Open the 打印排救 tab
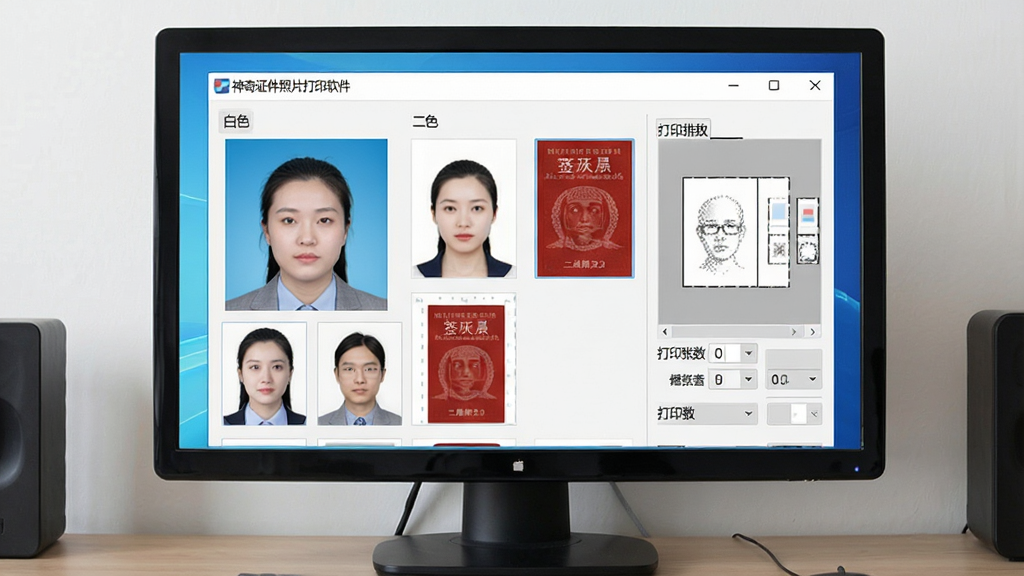Image resolution: width=1024 pixels, height=576 pixels. tap(682, 129)
